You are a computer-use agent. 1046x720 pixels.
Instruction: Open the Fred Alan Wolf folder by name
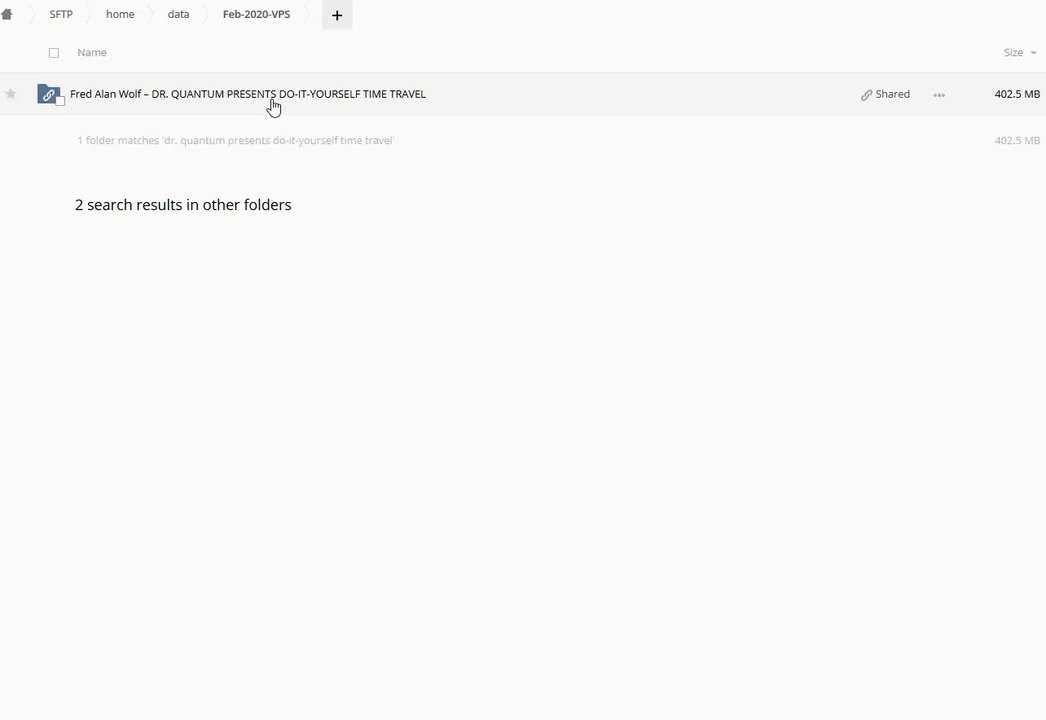pyautogui.click(x=247, y=94)
